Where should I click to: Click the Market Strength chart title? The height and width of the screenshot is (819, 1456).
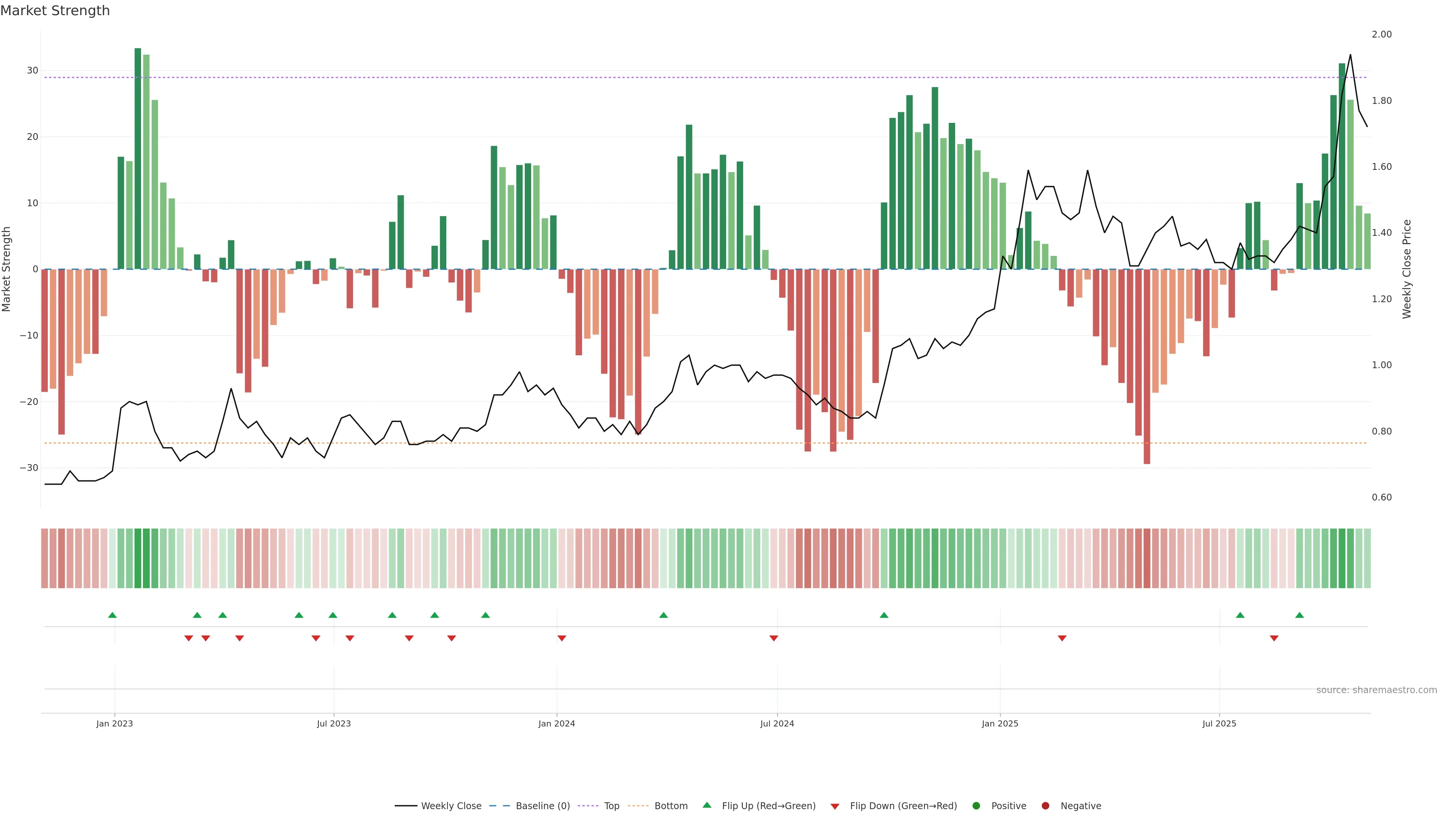pos(55,11)
